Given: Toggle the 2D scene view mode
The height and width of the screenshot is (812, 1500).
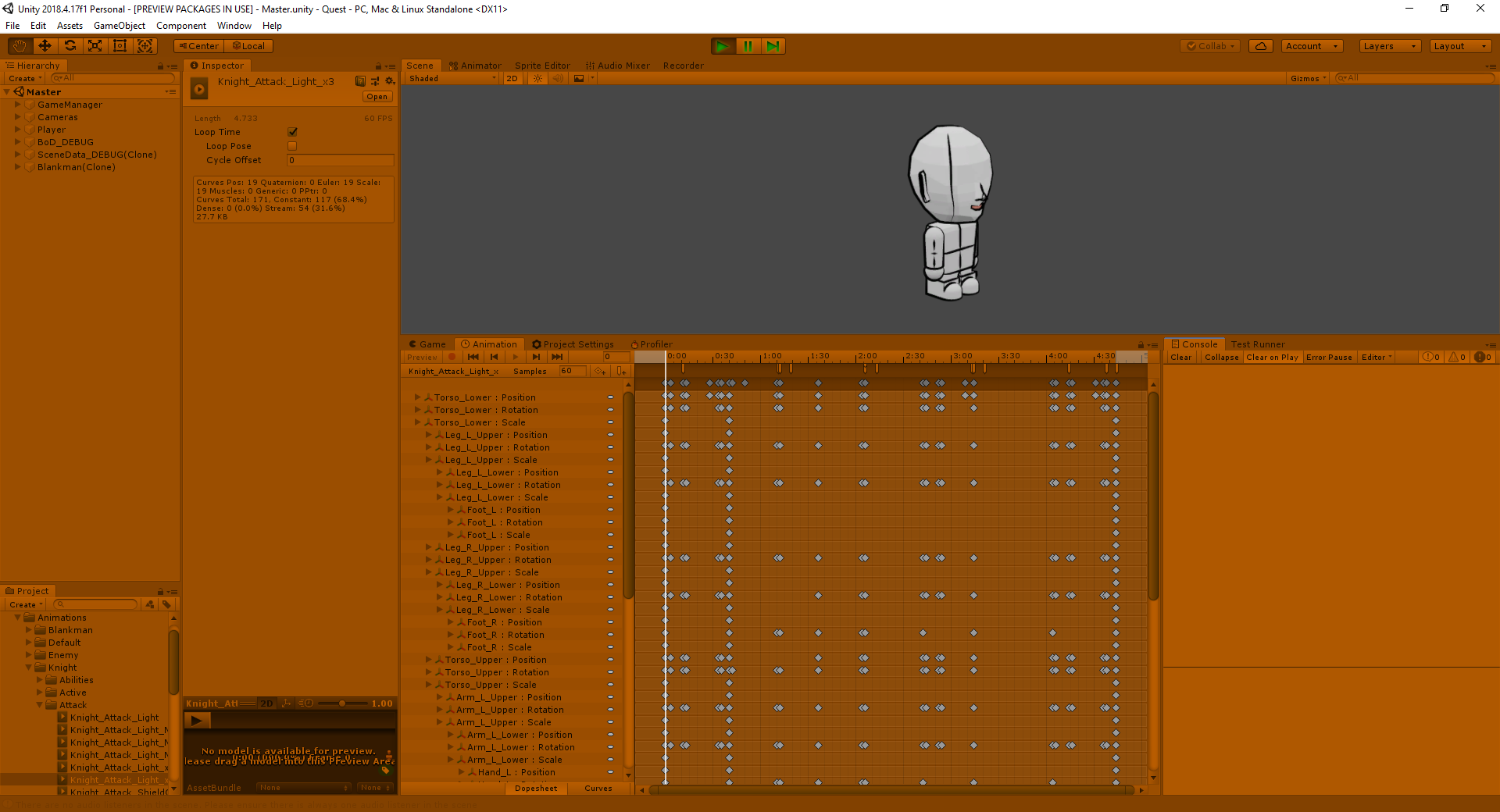Looking at the screenshot, I should coord(512,78).
